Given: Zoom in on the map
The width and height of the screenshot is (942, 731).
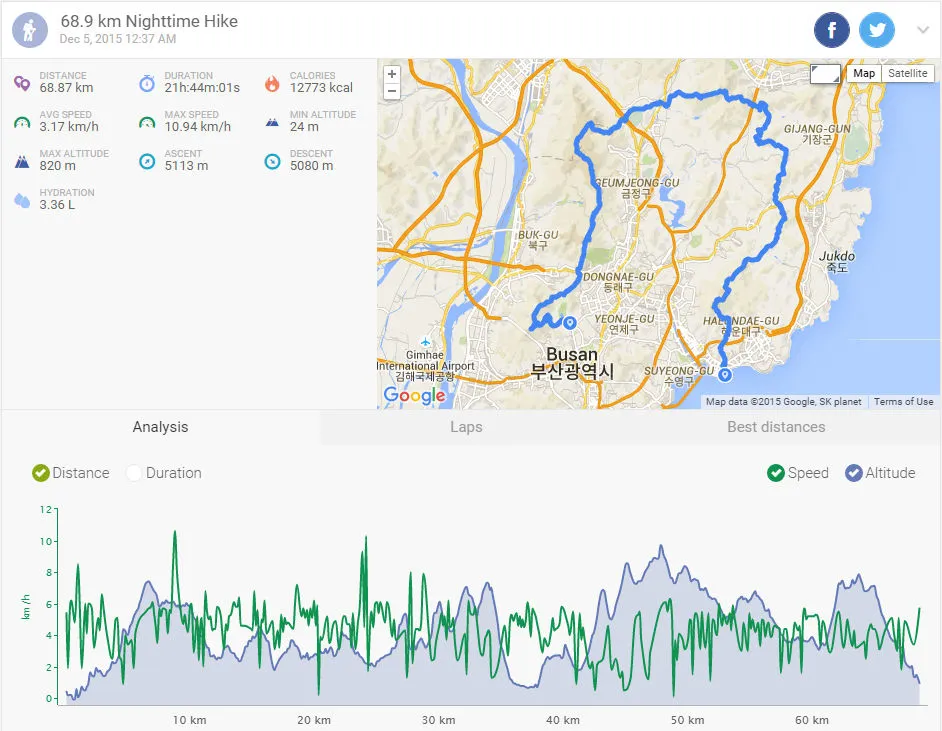Looking at the screenshot, I should 392,74.
